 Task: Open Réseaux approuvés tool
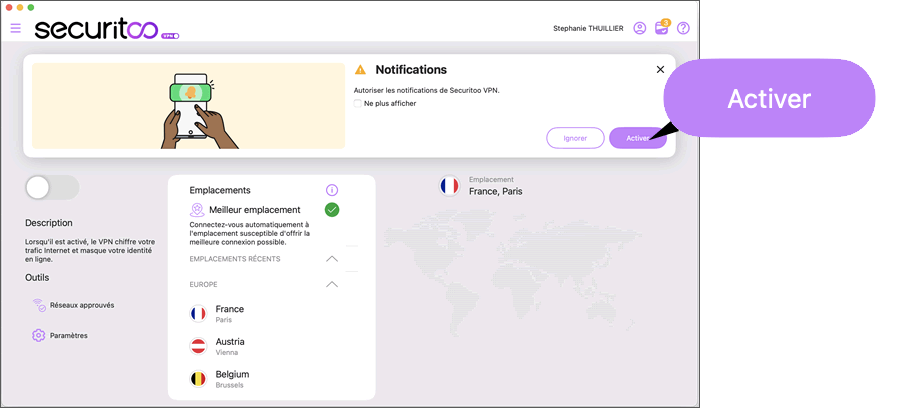[73, 305]
